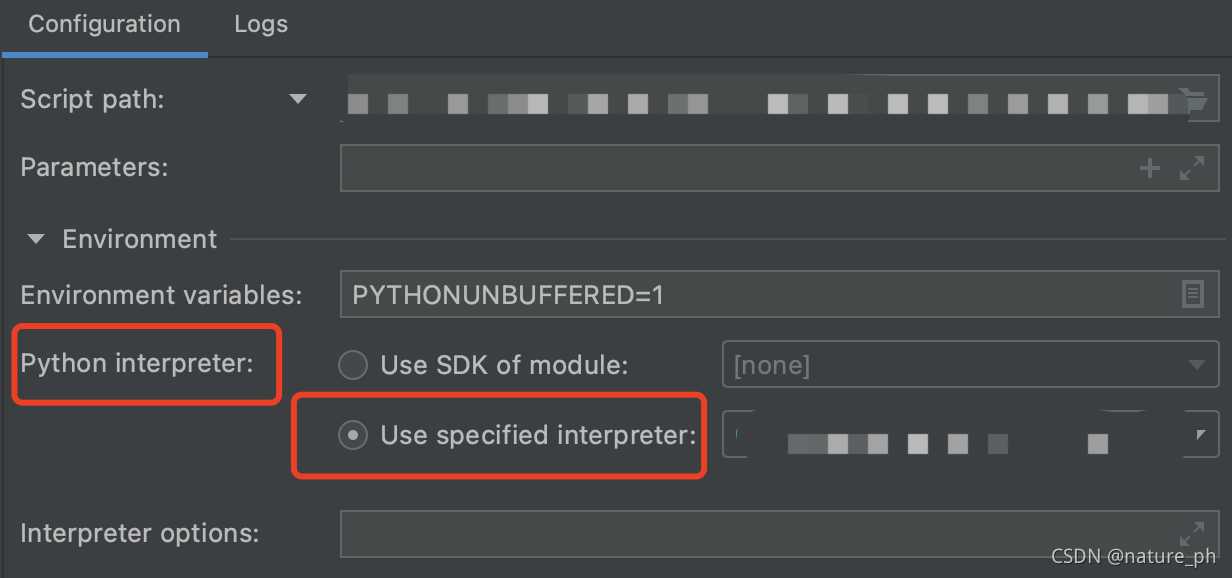
Task: Switch to the Logs tab
Action: coord(260,24)
